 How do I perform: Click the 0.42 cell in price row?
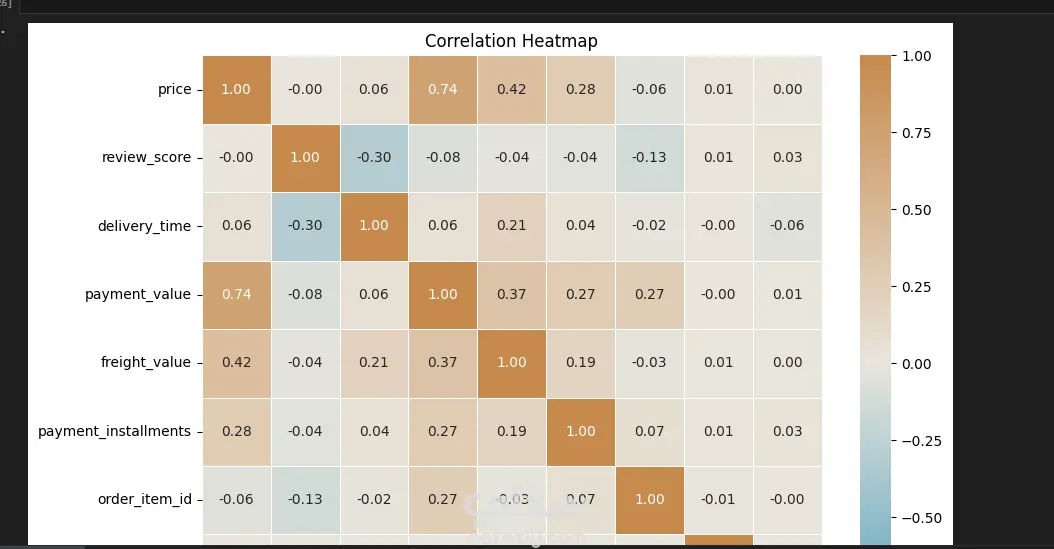pyautogui.click(x=511, y=89)
